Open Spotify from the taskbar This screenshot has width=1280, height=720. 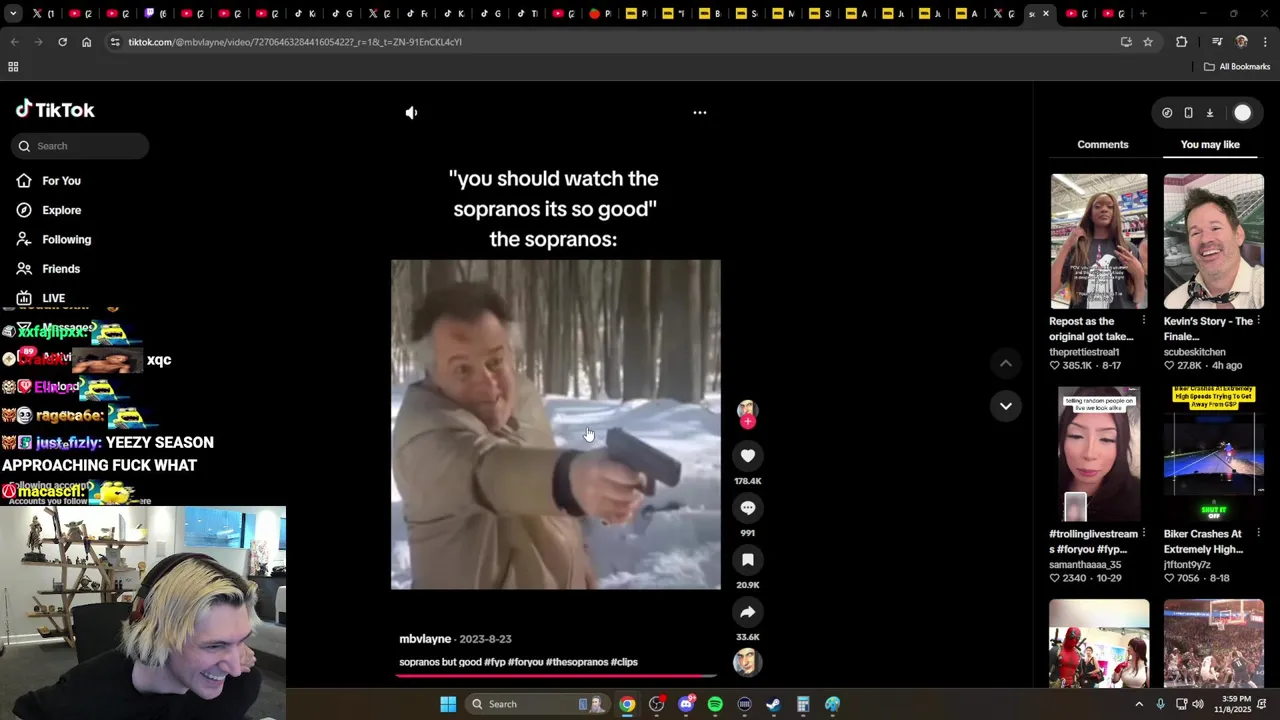click(715, 704)
